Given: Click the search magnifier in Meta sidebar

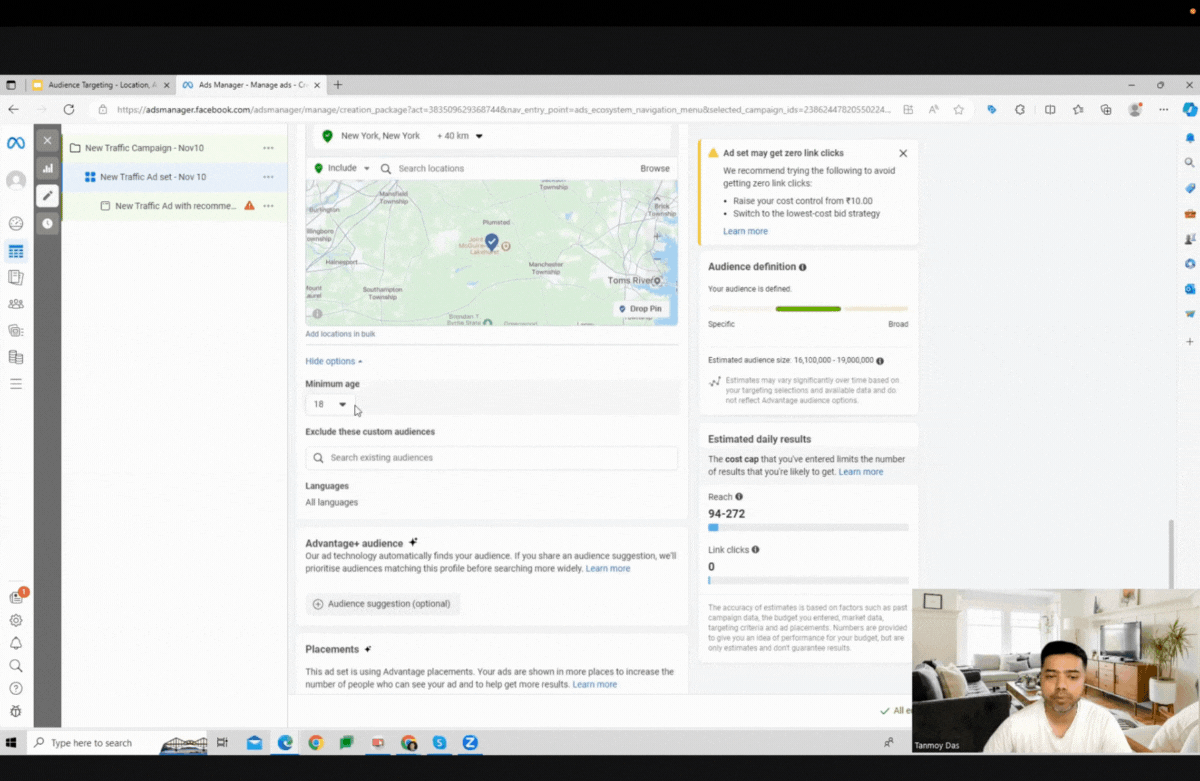Looking at the screenshot, I should (x=16, y=665).
